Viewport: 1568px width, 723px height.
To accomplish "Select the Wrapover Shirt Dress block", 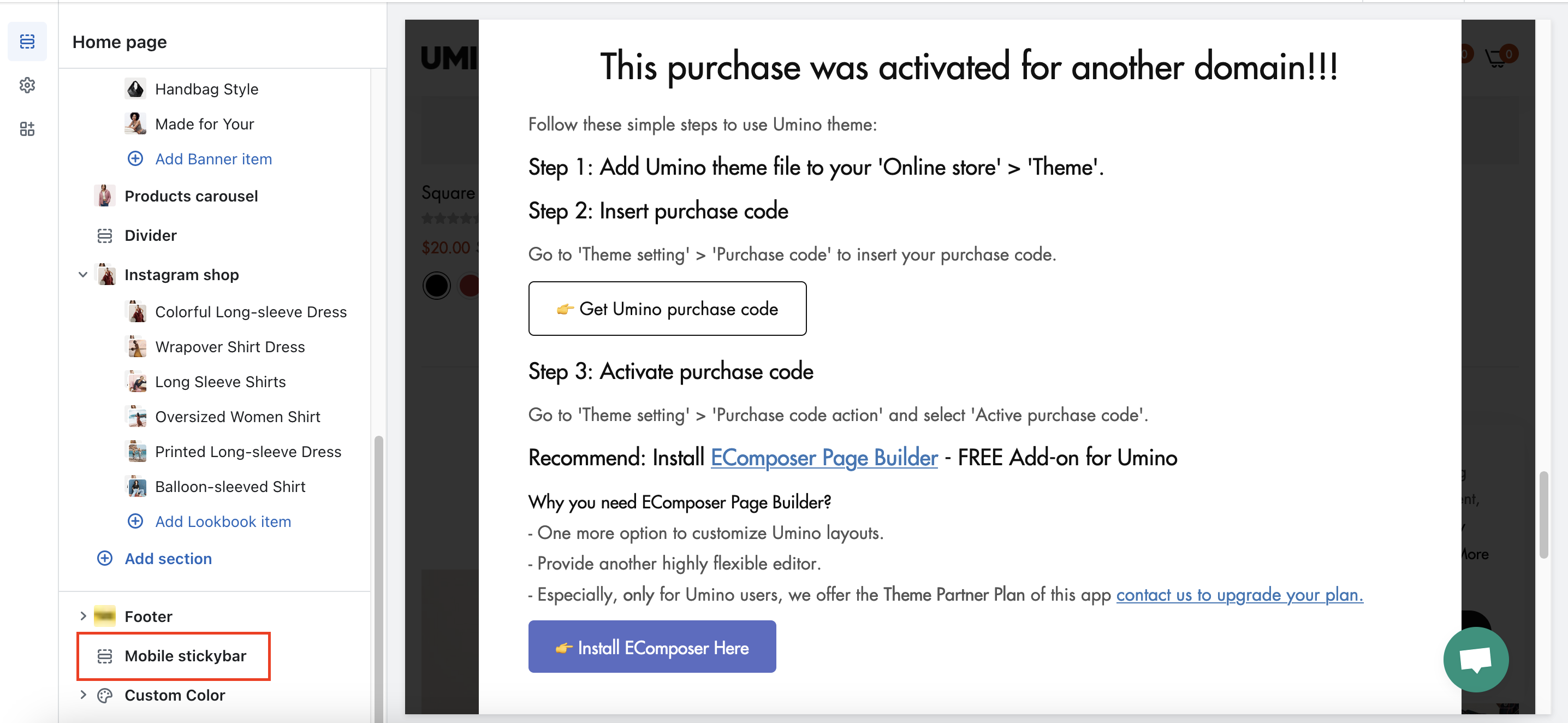I will click(x=229, y=347).
